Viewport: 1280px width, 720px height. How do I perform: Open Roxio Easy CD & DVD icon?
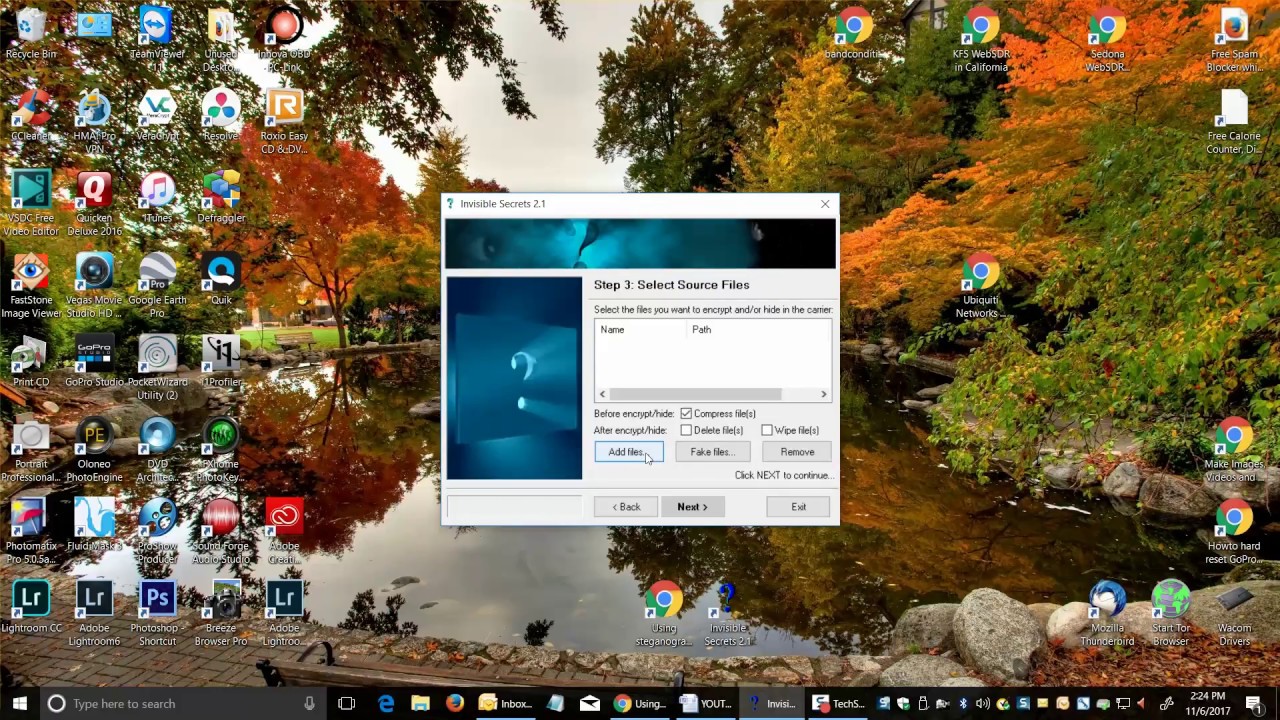point(284,122)
